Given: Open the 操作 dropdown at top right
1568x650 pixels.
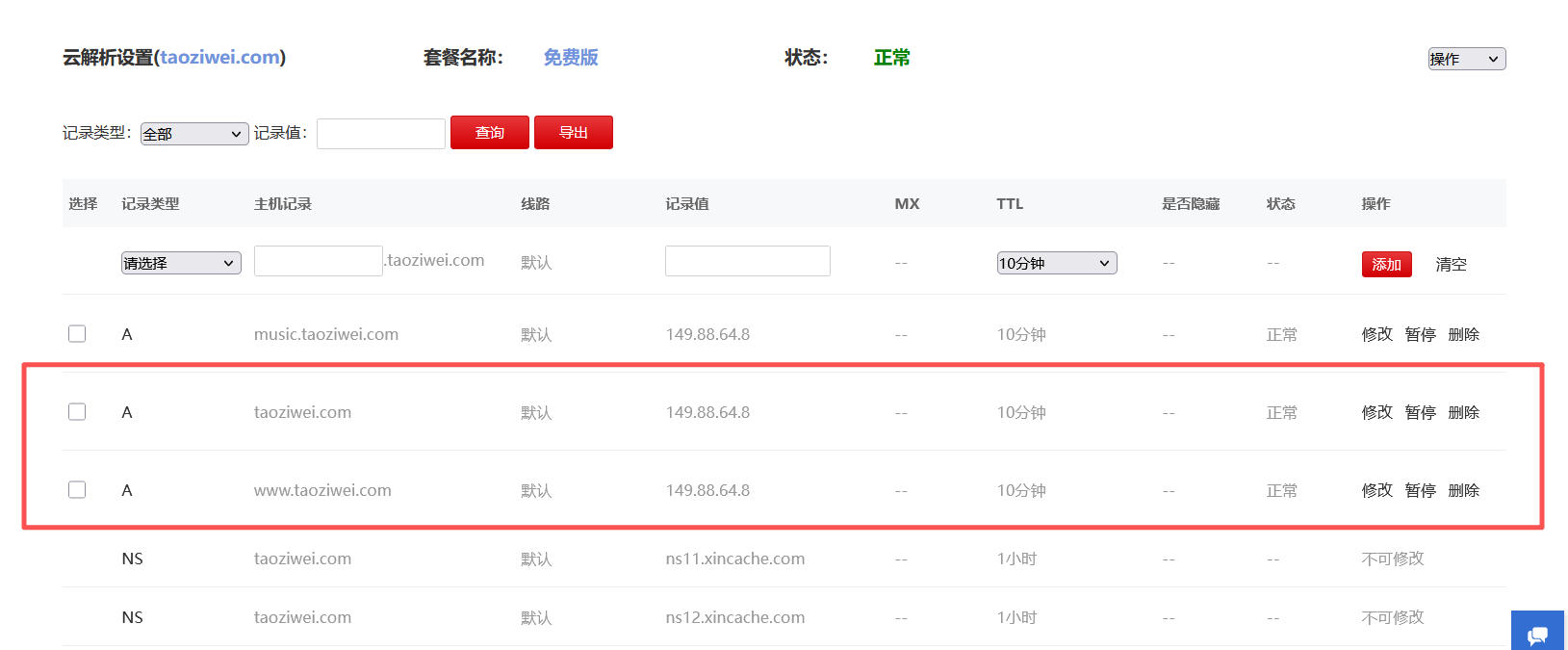Looking at the screenshot, I should 1466,59.
